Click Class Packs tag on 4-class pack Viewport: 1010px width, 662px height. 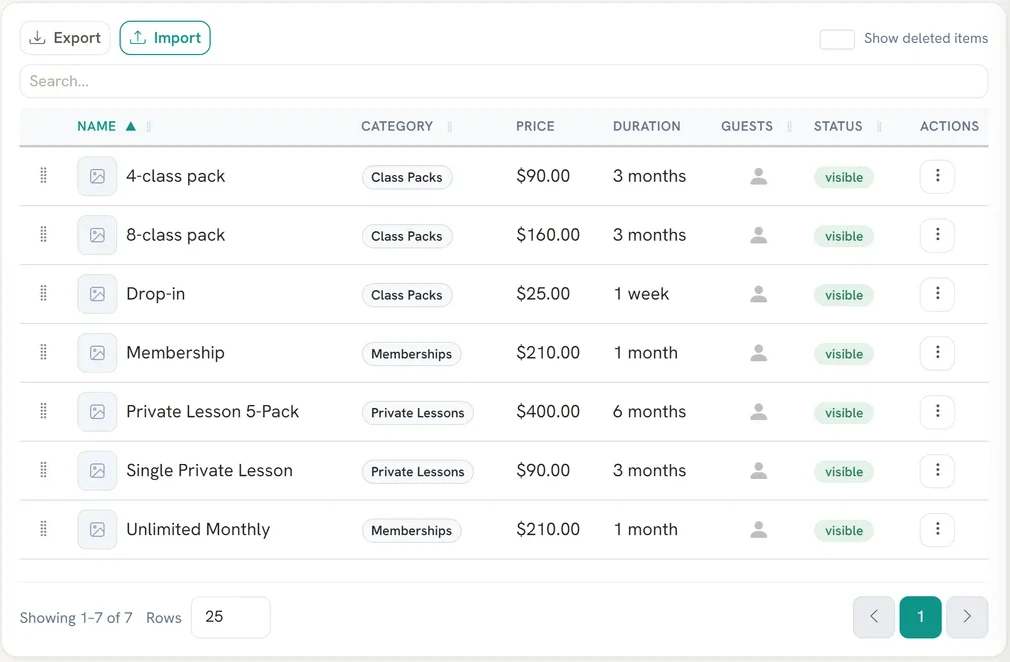[406, 177]
